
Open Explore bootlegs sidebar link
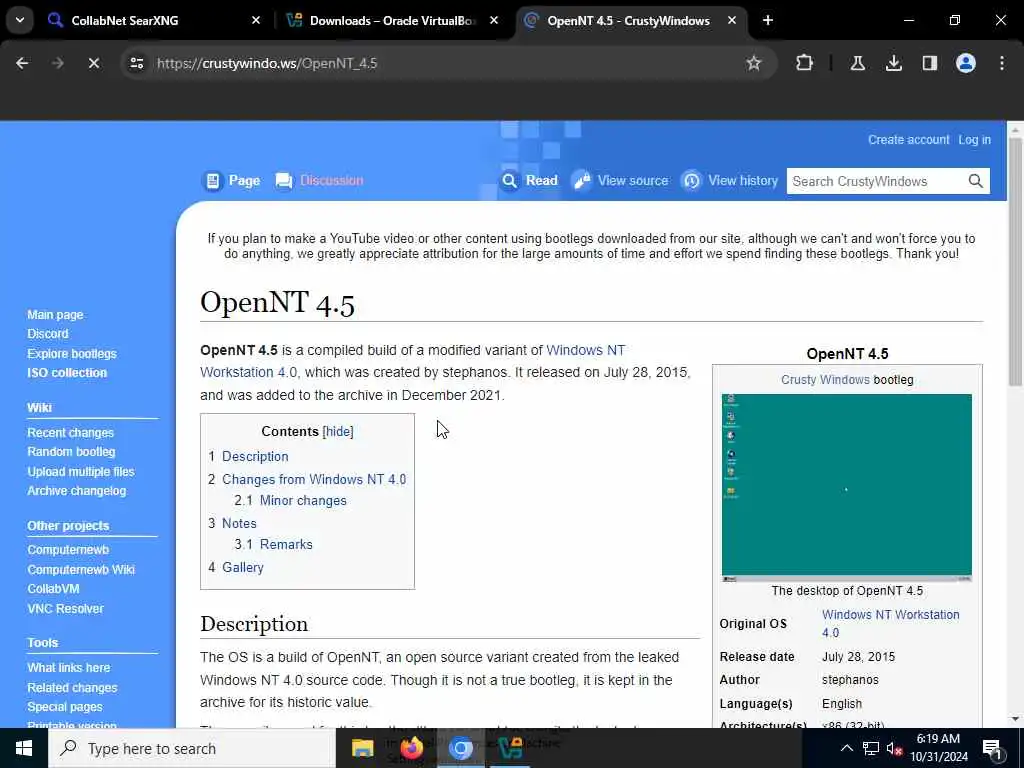click(72, 354)
